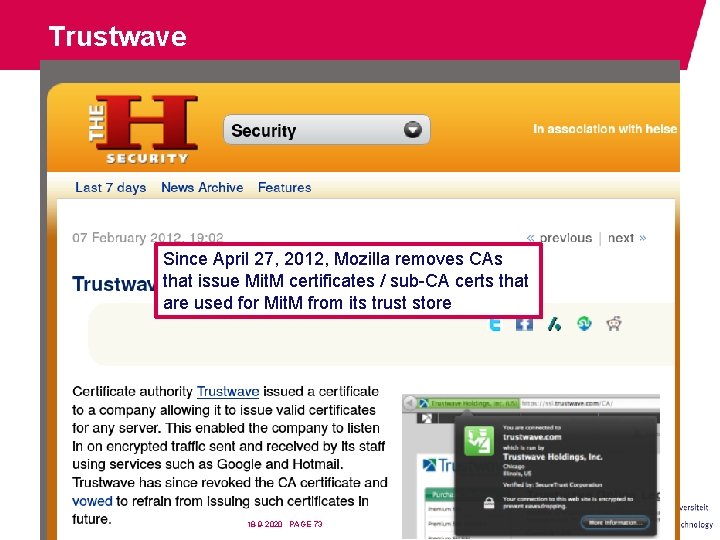720x540 pixels.
Task: Share article on Facebook
Action: 524,324
